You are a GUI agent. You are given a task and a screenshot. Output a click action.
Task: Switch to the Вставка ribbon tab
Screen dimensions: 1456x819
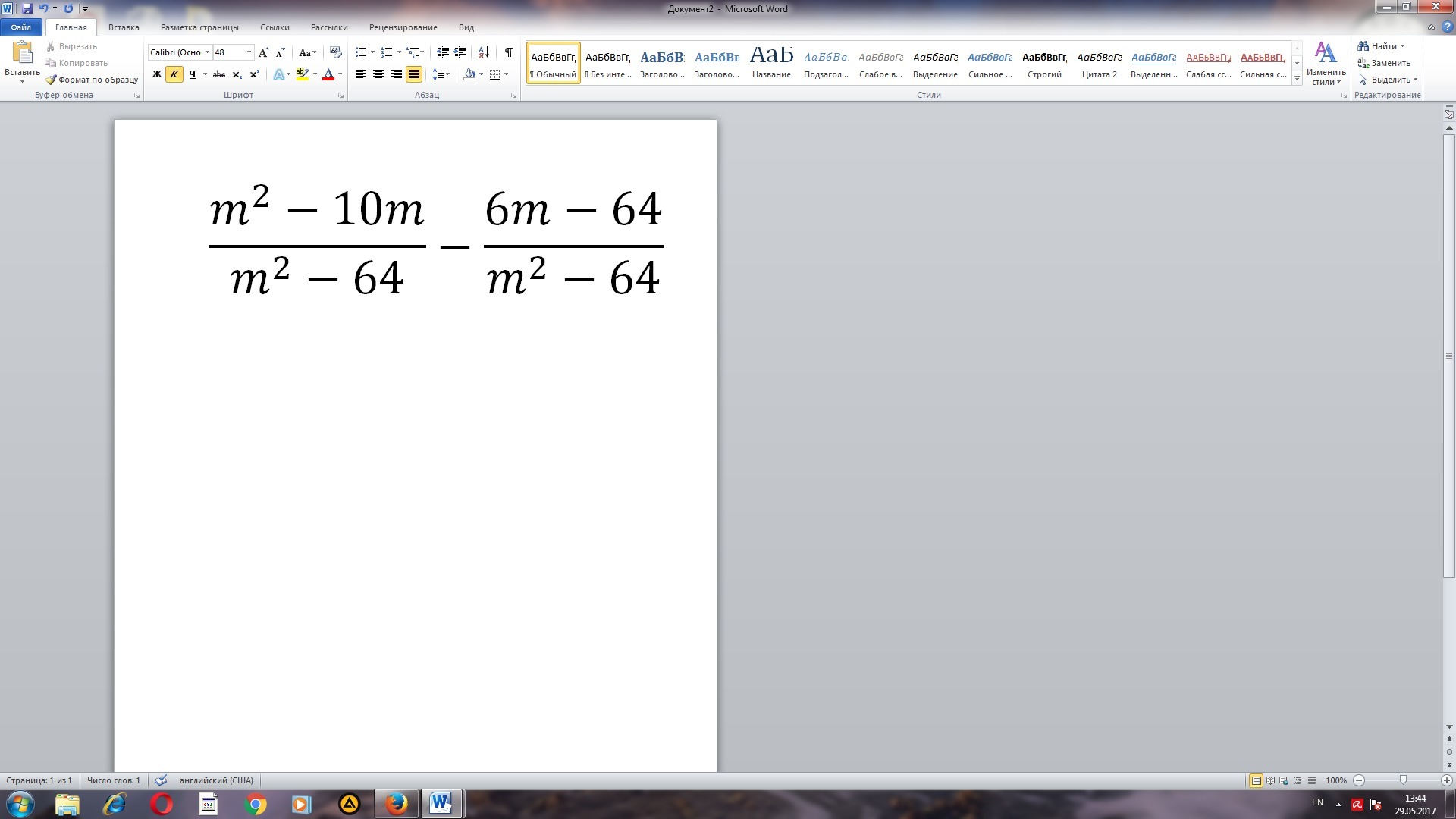pos(124,27)
